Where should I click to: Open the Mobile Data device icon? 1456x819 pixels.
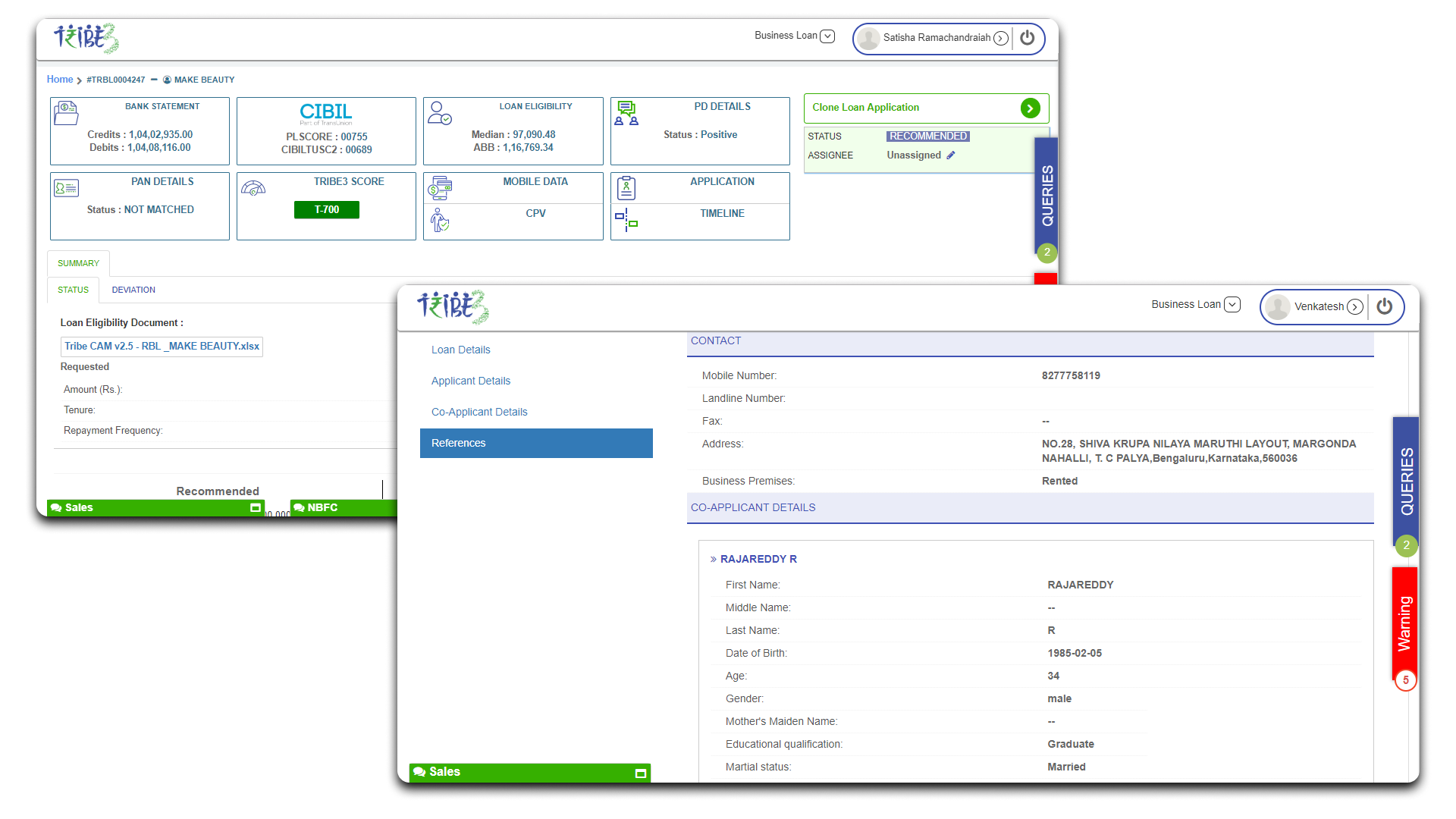[440, 187]
